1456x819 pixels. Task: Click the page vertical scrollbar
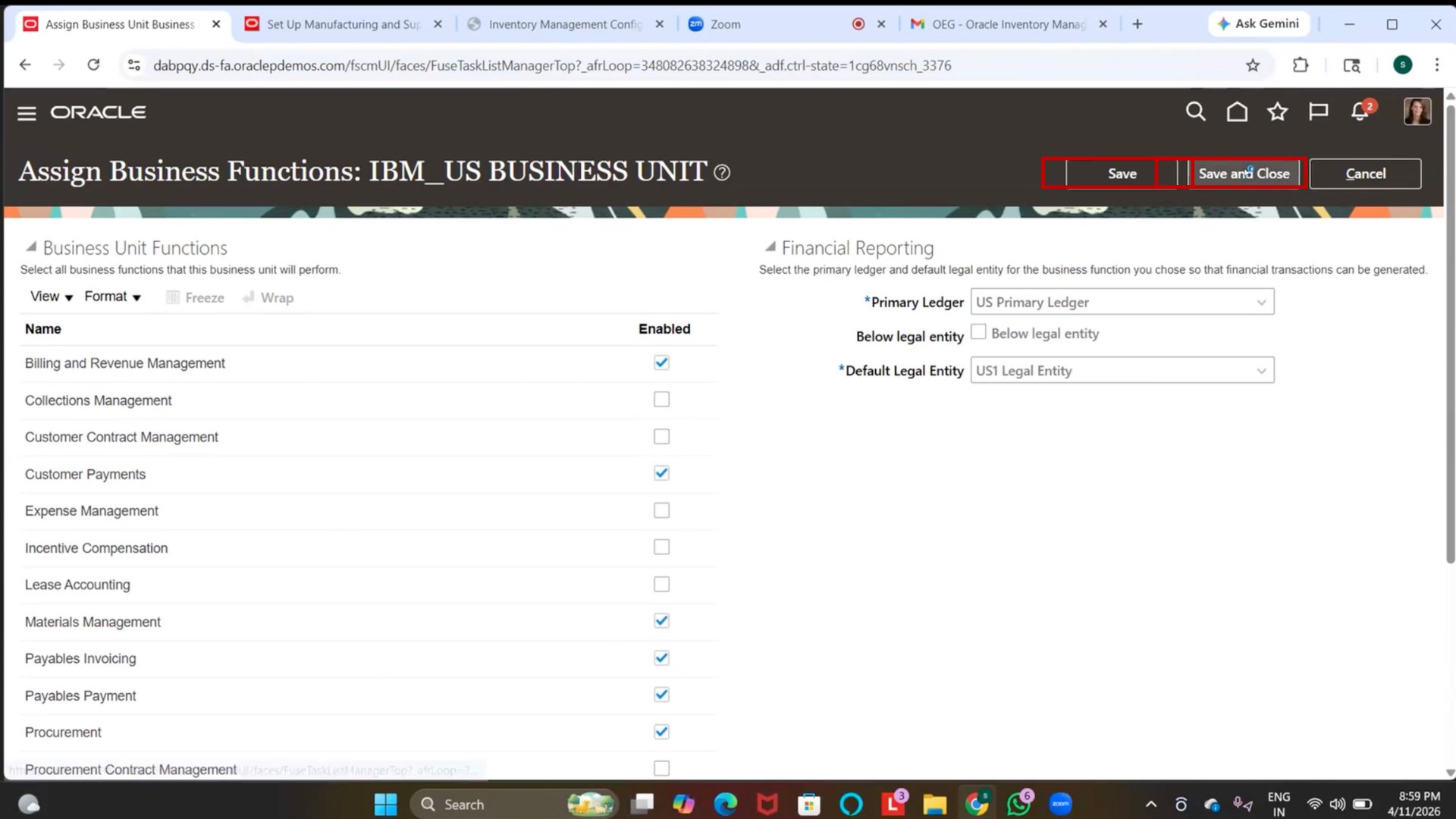click(1450, 334)
